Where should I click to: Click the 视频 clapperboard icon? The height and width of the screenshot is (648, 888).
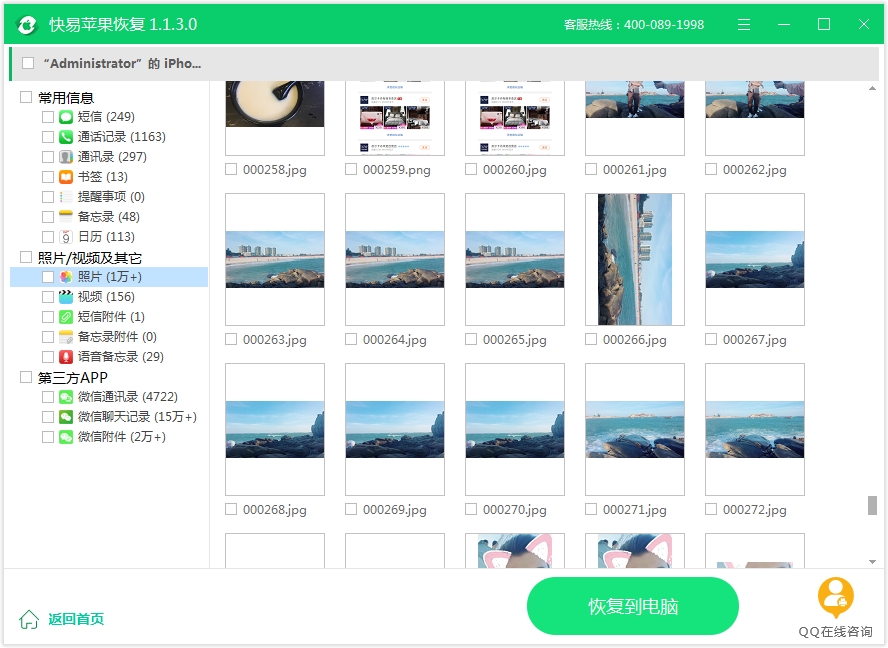point(66,297)
